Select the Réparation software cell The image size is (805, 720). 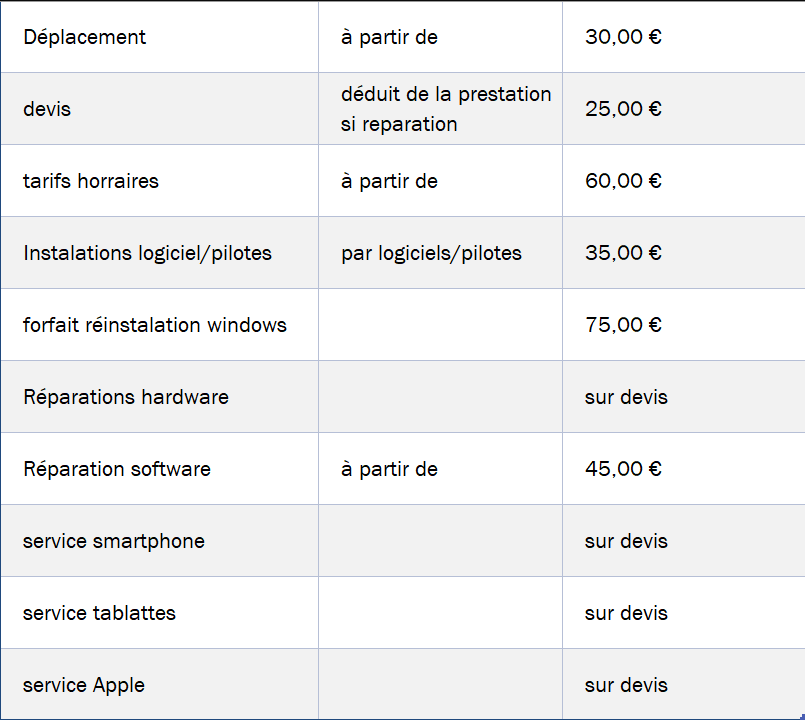point(159,468)
